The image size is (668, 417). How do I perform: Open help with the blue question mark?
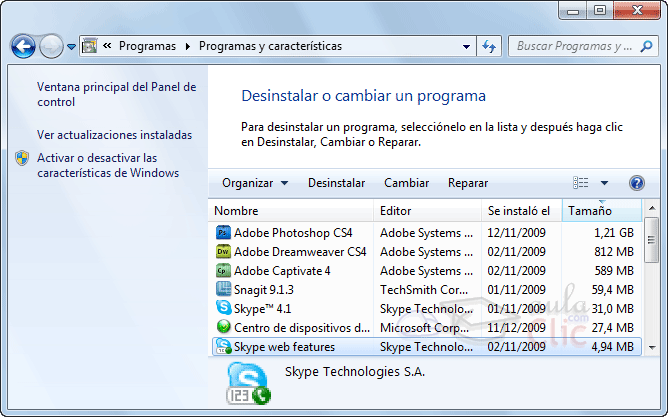(637, 183)
